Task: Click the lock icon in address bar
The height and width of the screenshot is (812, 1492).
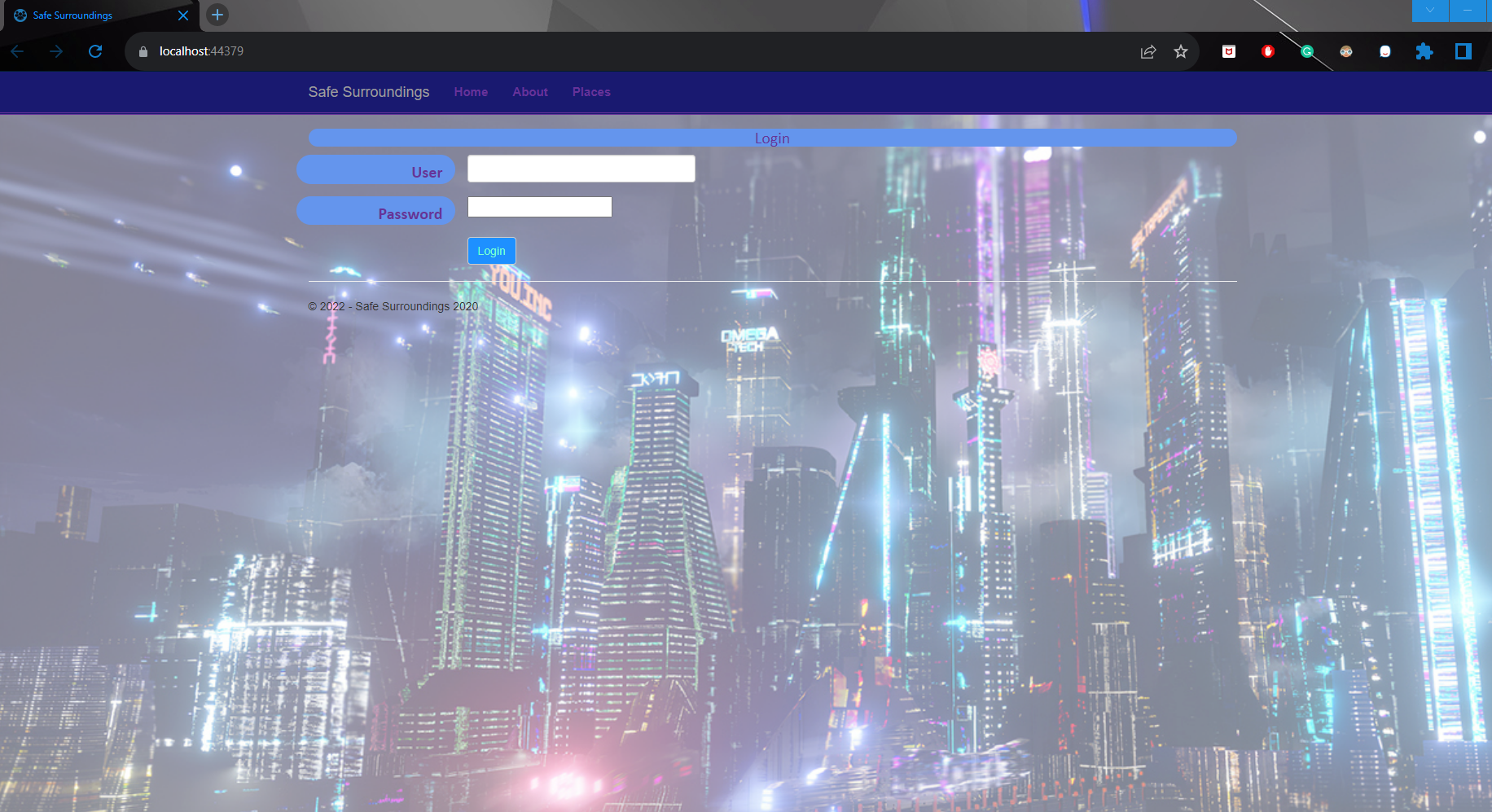Action: (143, 51)
